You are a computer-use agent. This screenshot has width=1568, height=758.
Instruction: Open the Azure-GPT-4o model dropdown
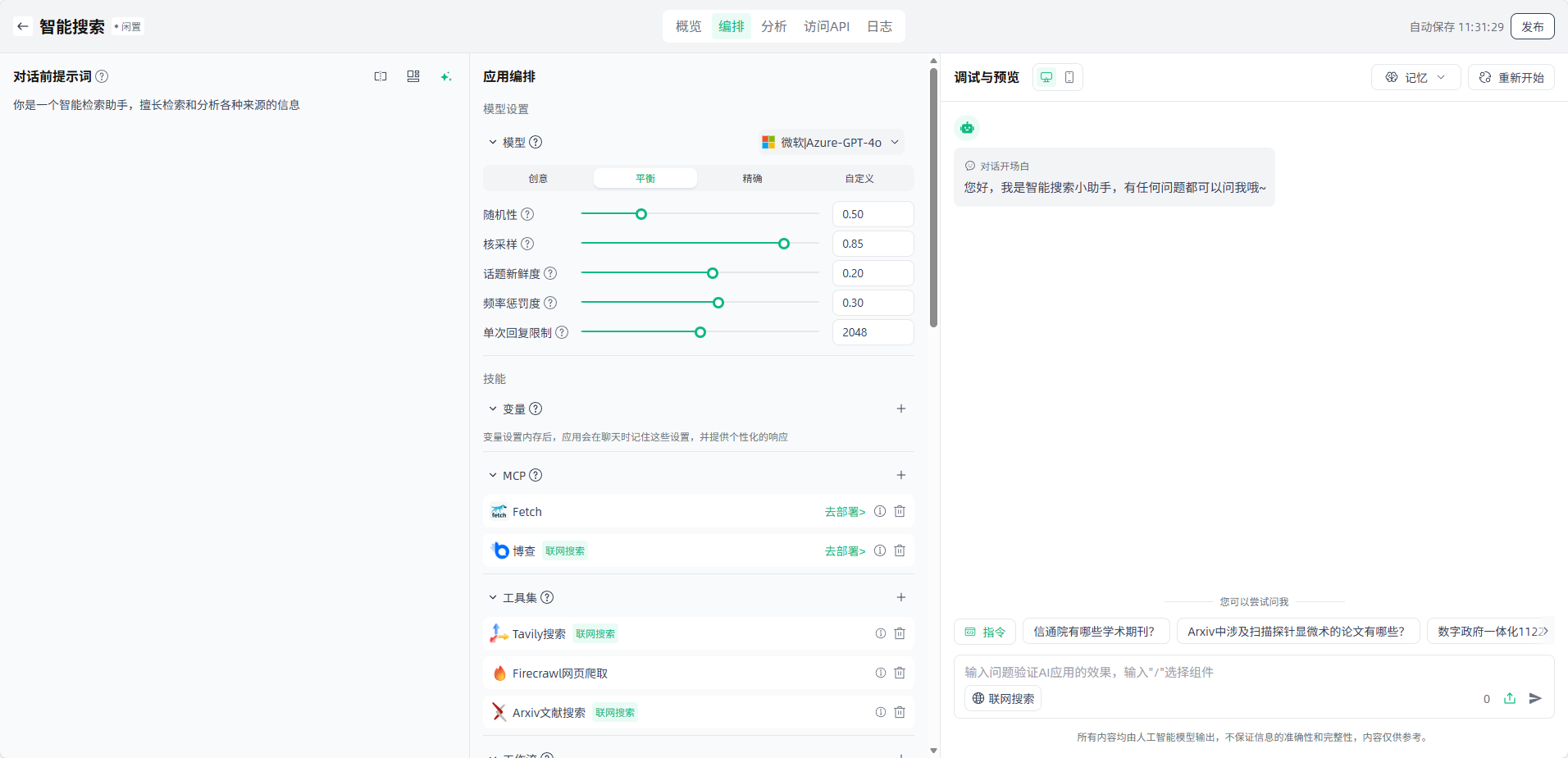tap(832, 142)
